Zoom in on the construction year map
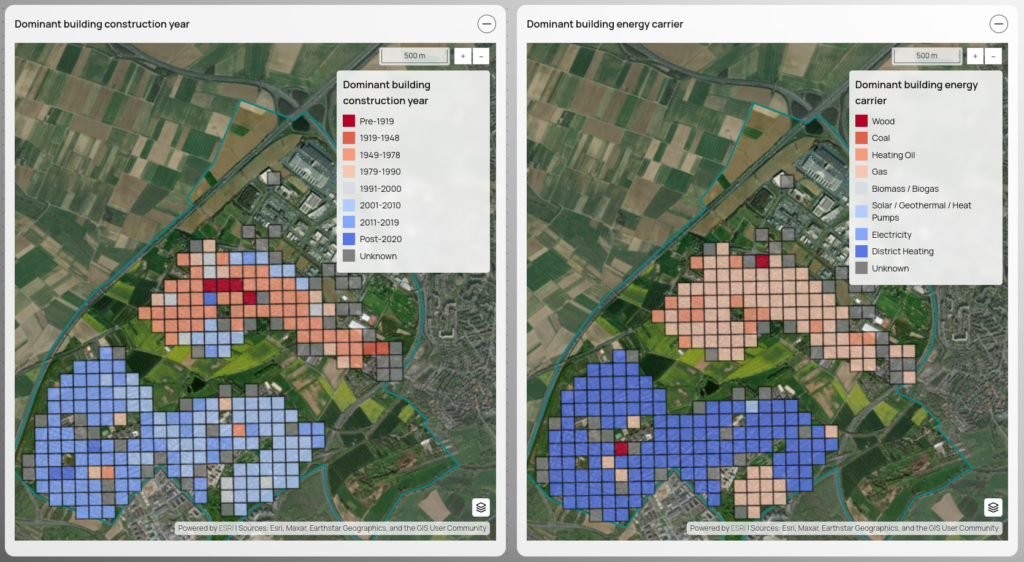The image size is (1024, 562). (x=463, y=56)
